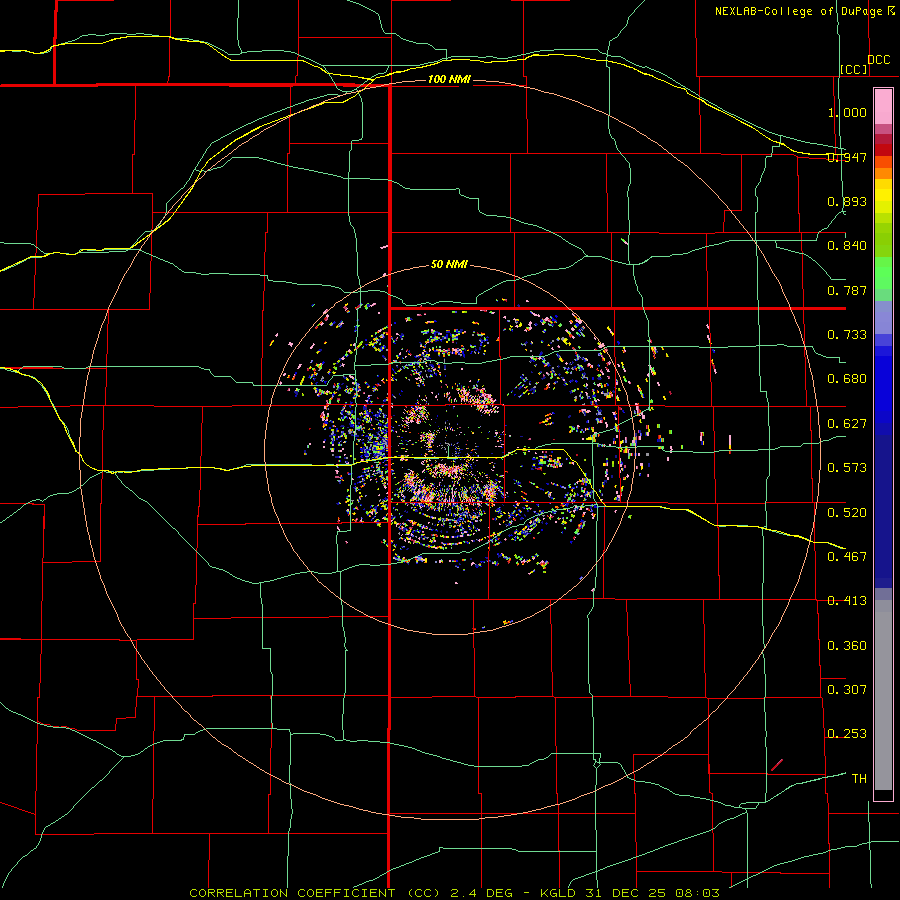Click the 0.360 scale value

(x=847, y=646)
